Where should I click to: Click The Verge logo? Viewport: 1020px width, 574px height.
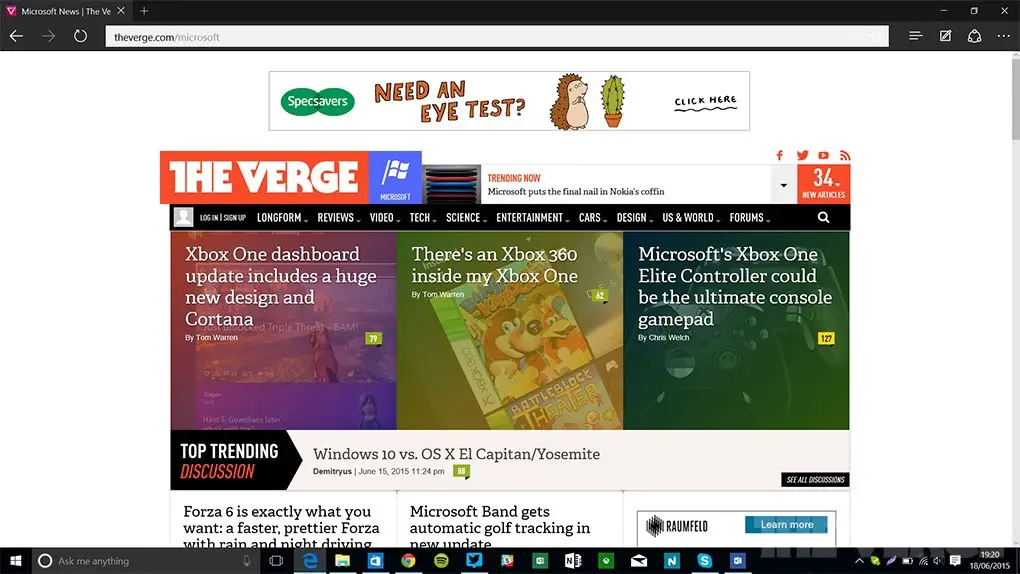[264, 178]
